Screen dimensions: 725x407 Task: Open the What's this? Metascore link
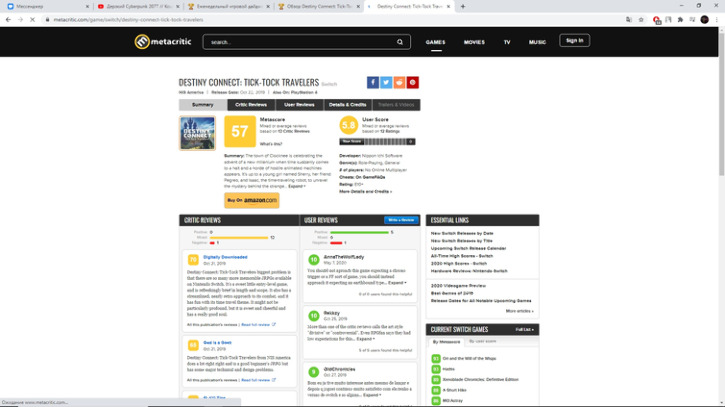tap(271, 144)
